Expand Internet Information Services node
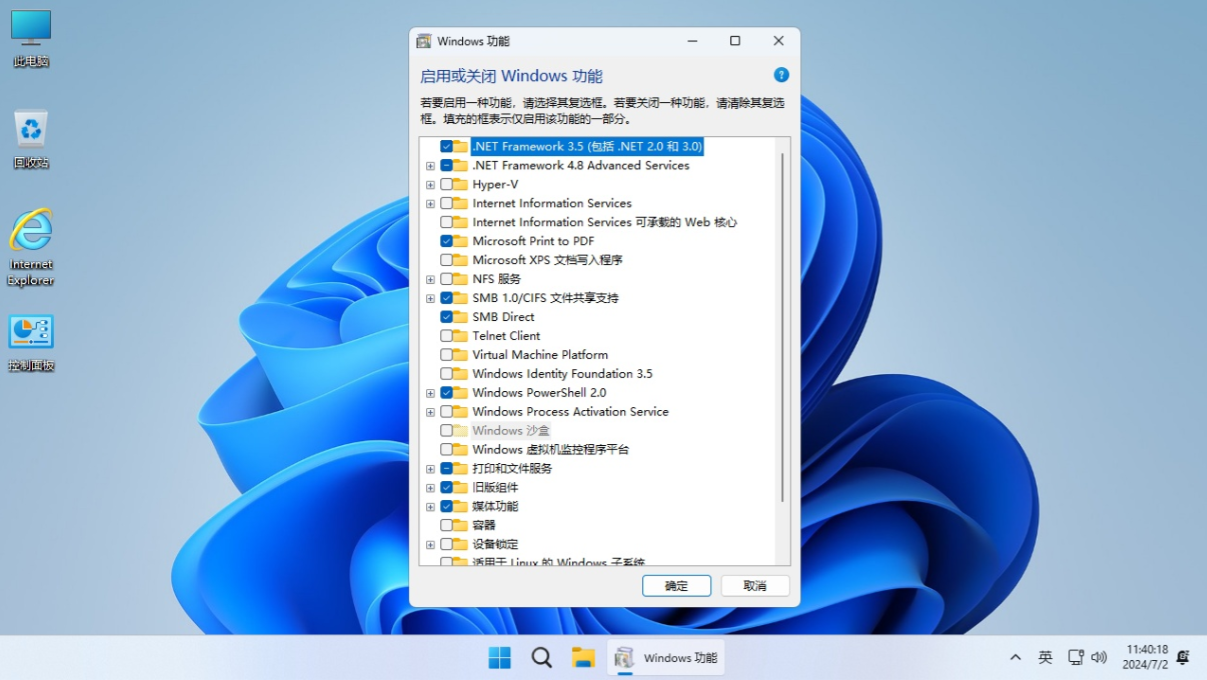 [x=430, y=203]
